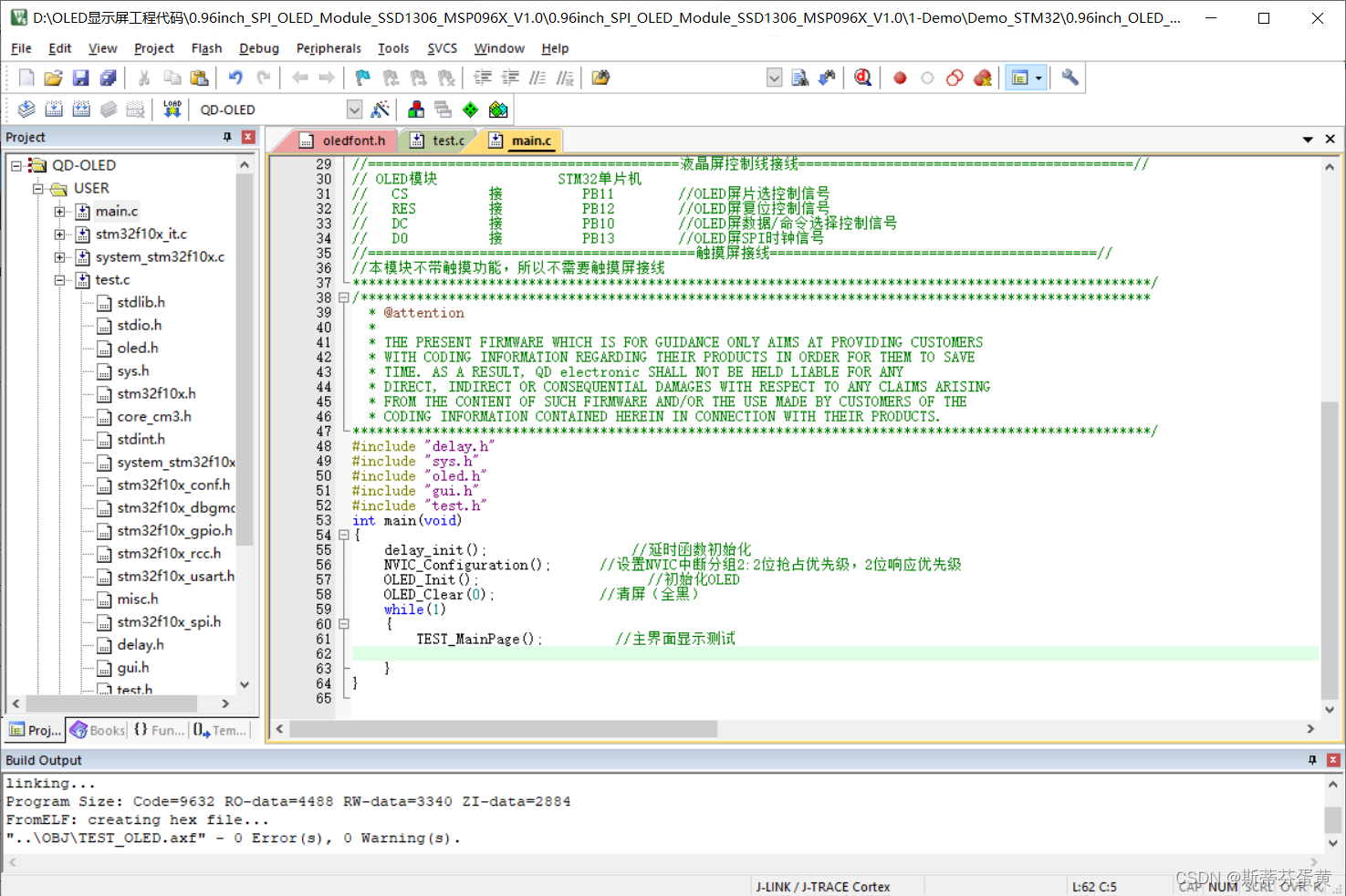Pin the Build Output panel

tap(1312, 760)
